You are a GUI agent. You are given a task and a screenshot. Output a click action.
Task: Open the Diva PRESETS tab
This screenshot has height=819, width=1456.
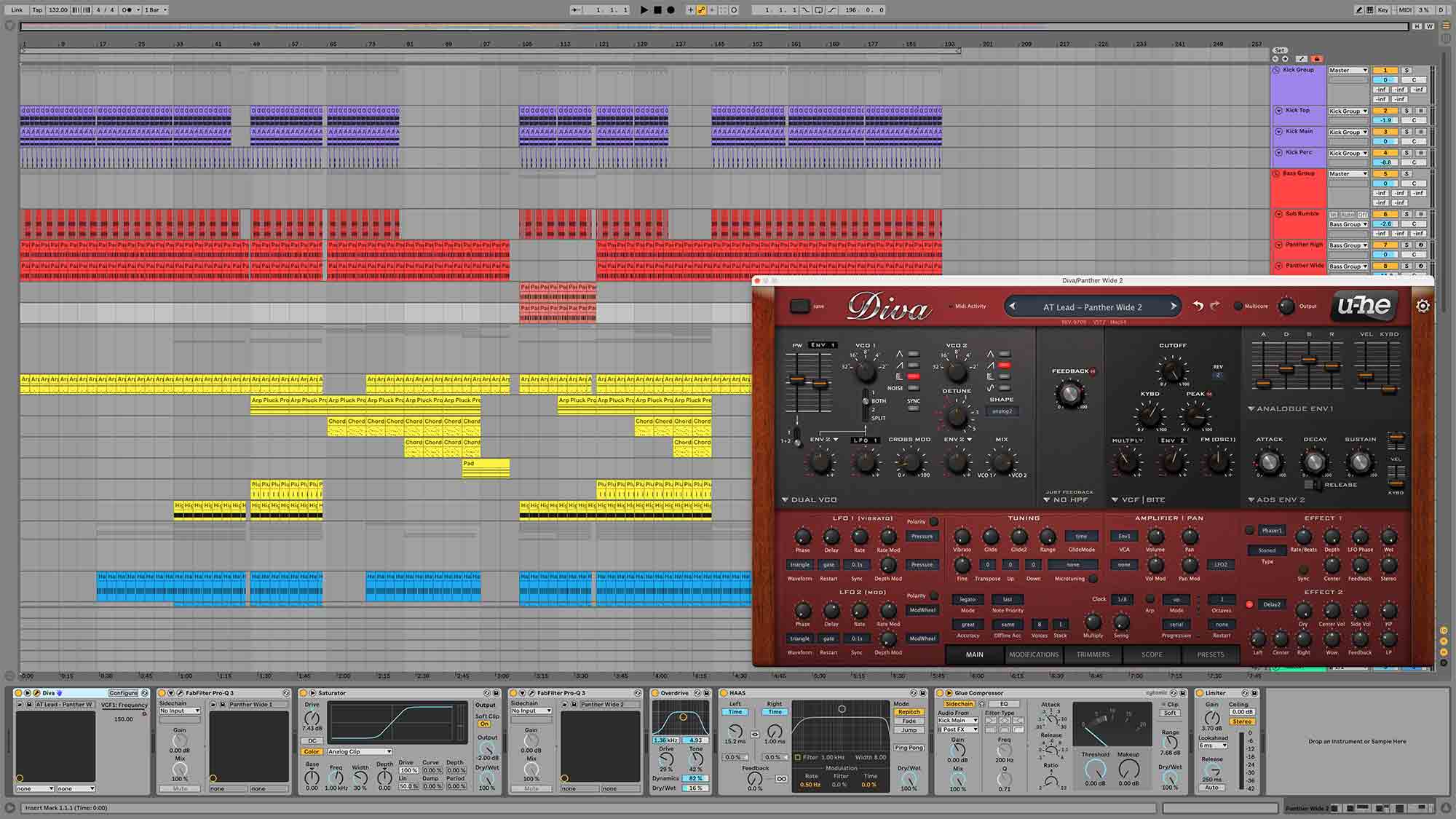point(1210,654)
